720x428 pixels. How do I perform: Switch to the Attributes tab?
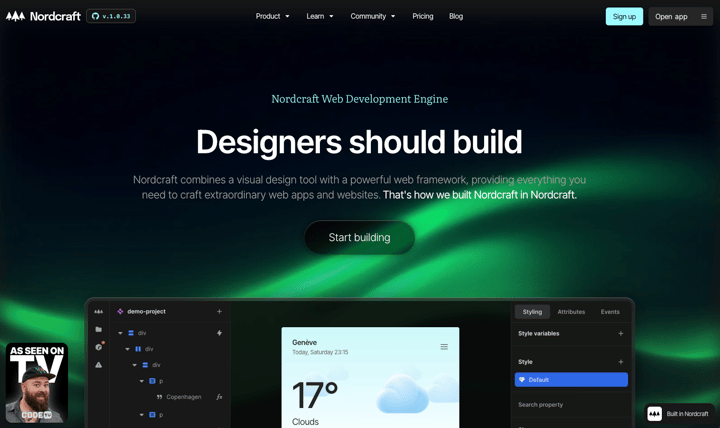click(571, 312)
